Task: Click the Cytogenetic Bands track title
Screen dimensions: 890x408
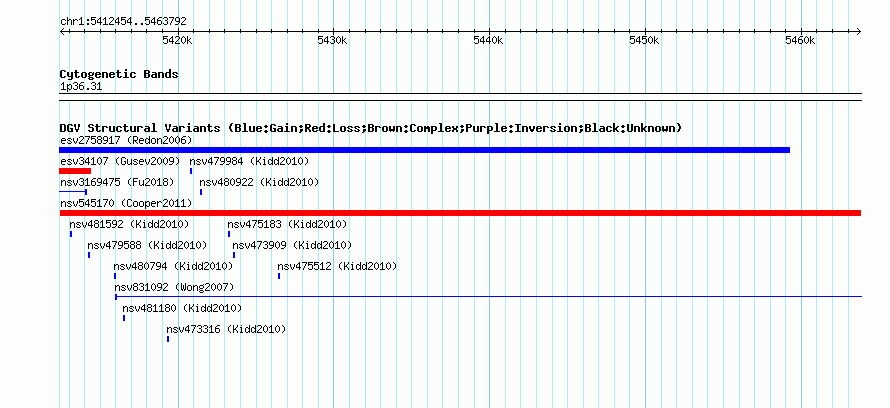Action: 119,74
